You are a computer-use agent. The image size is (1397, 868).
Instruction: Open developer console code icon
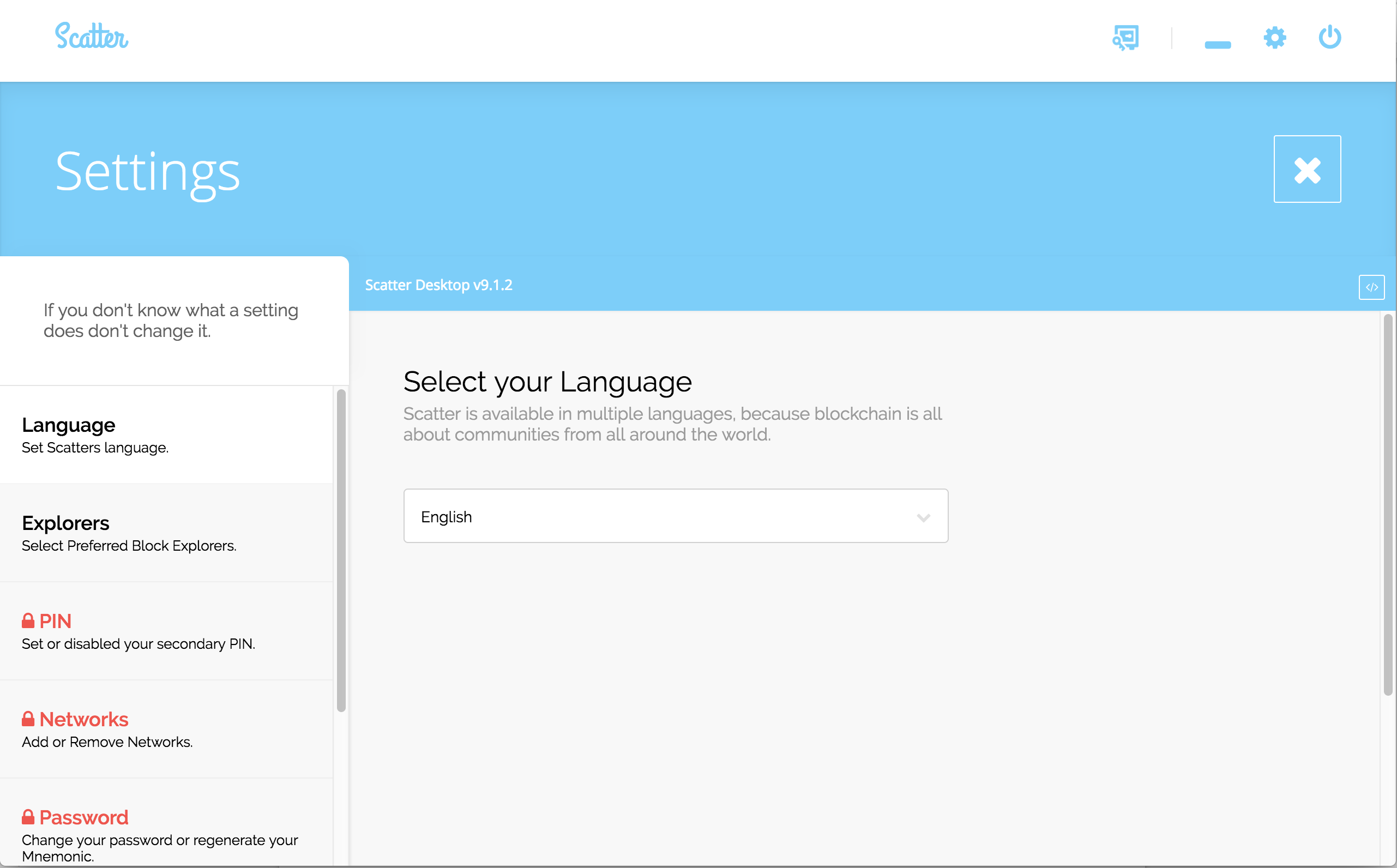tap(1371, 287)
